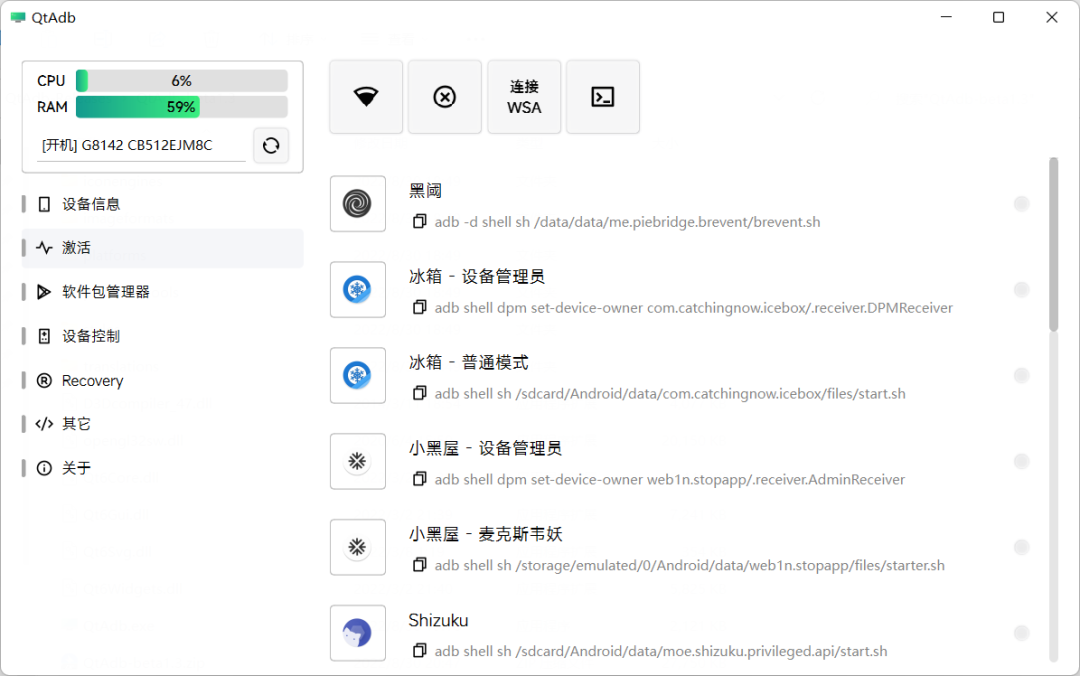Select the [开机] G8142 device field
Image resolution: width=1080 pixels, height=676 pixels.
141,145
